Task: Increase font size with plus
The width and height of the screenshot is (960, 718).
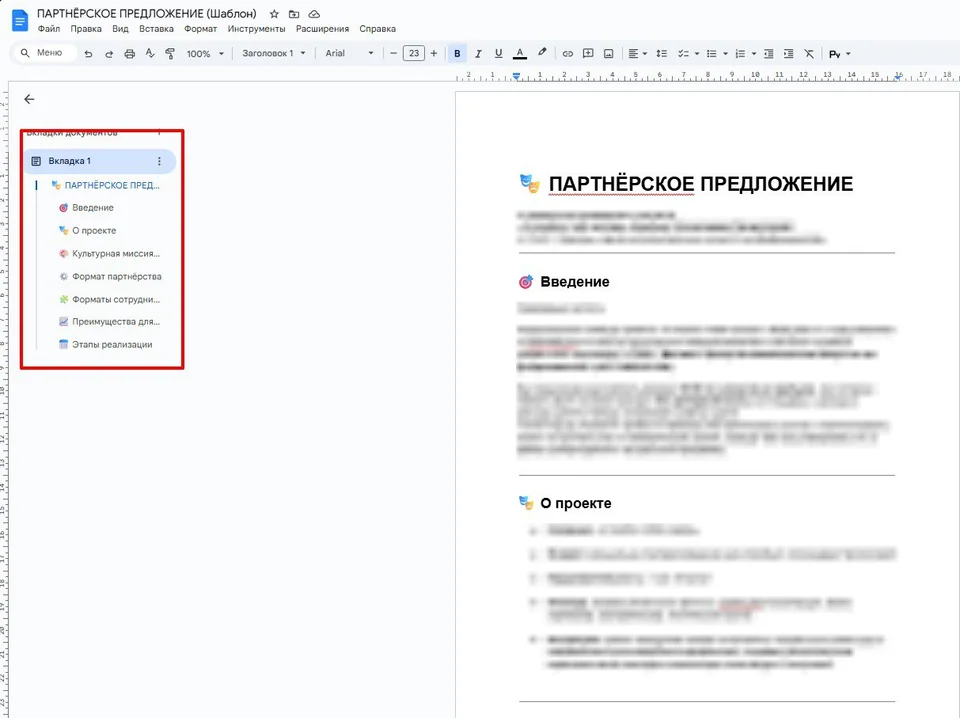Action: pyautogui.click(x=433, y=53)
